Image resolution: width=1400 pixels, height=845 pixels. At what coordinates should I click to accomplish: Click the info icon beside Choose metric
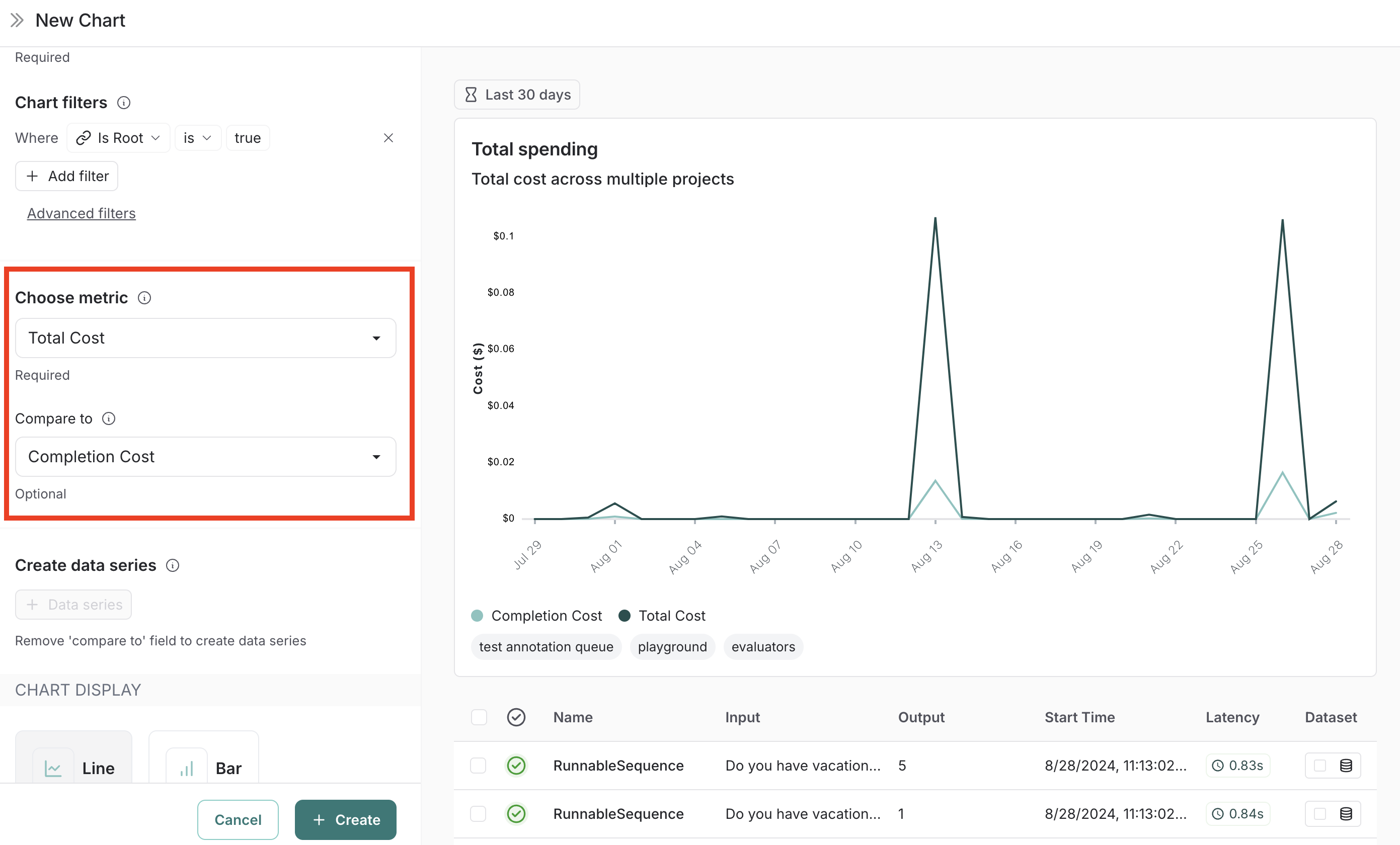(145, 298)
